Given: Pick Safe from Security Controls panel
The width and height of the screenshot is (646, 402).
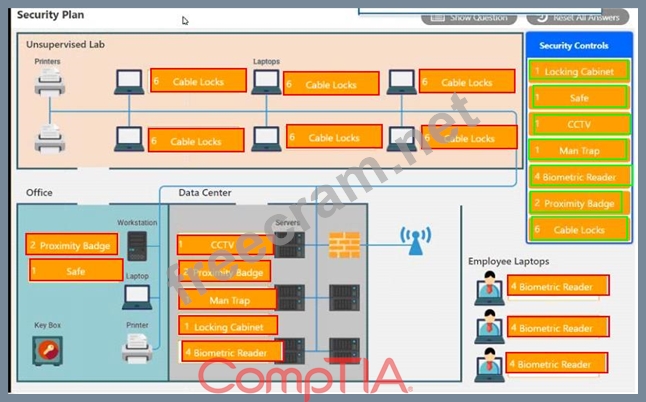Looking at the screenshot, I should click(x=579, y=98).
